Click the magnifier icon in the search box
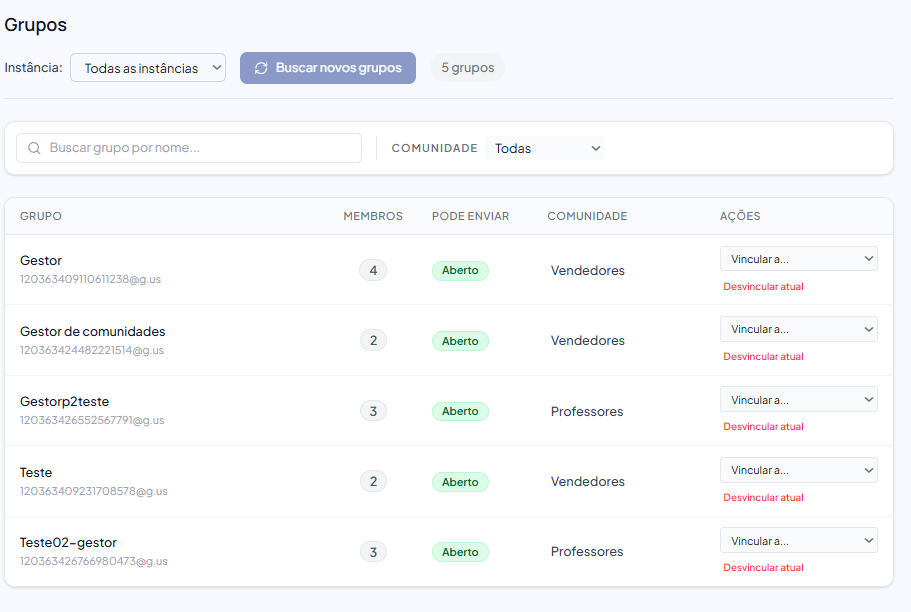The image size is (911, 612). tap(34, 148)
